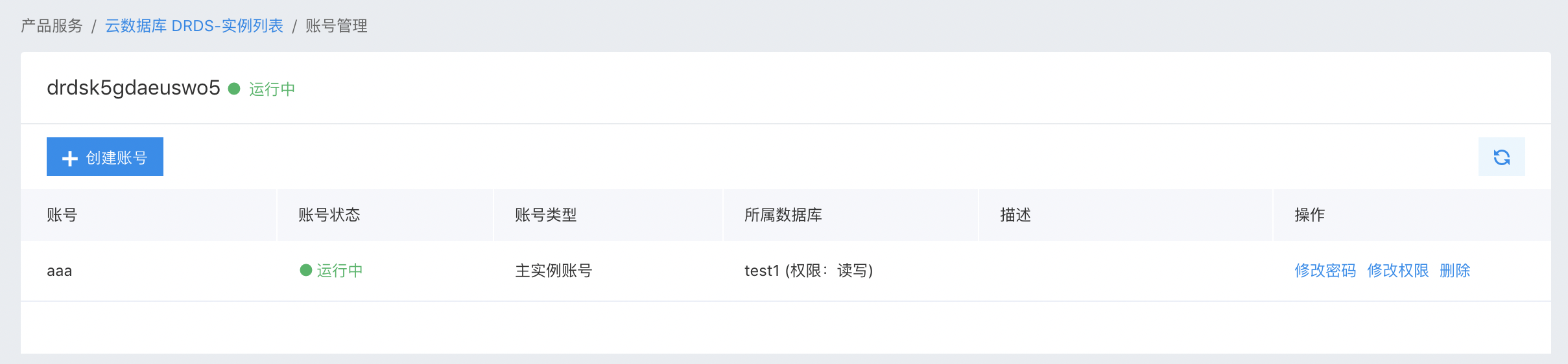1568x364 pixels.
Task: Click the instance name drdsk5gdaeuswo5
Action: [x=134, y=88]
